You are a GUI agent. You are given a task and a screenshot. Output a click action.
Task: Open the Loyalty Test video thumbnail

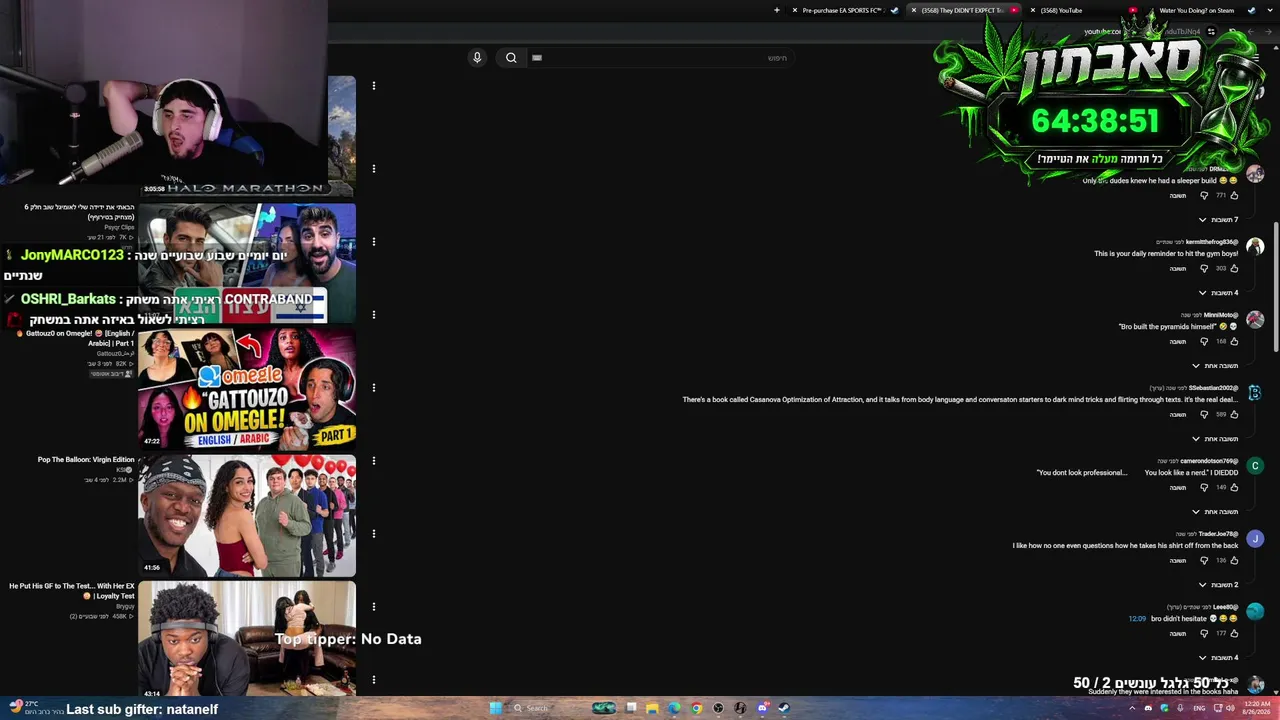click(x=247, y=638)
